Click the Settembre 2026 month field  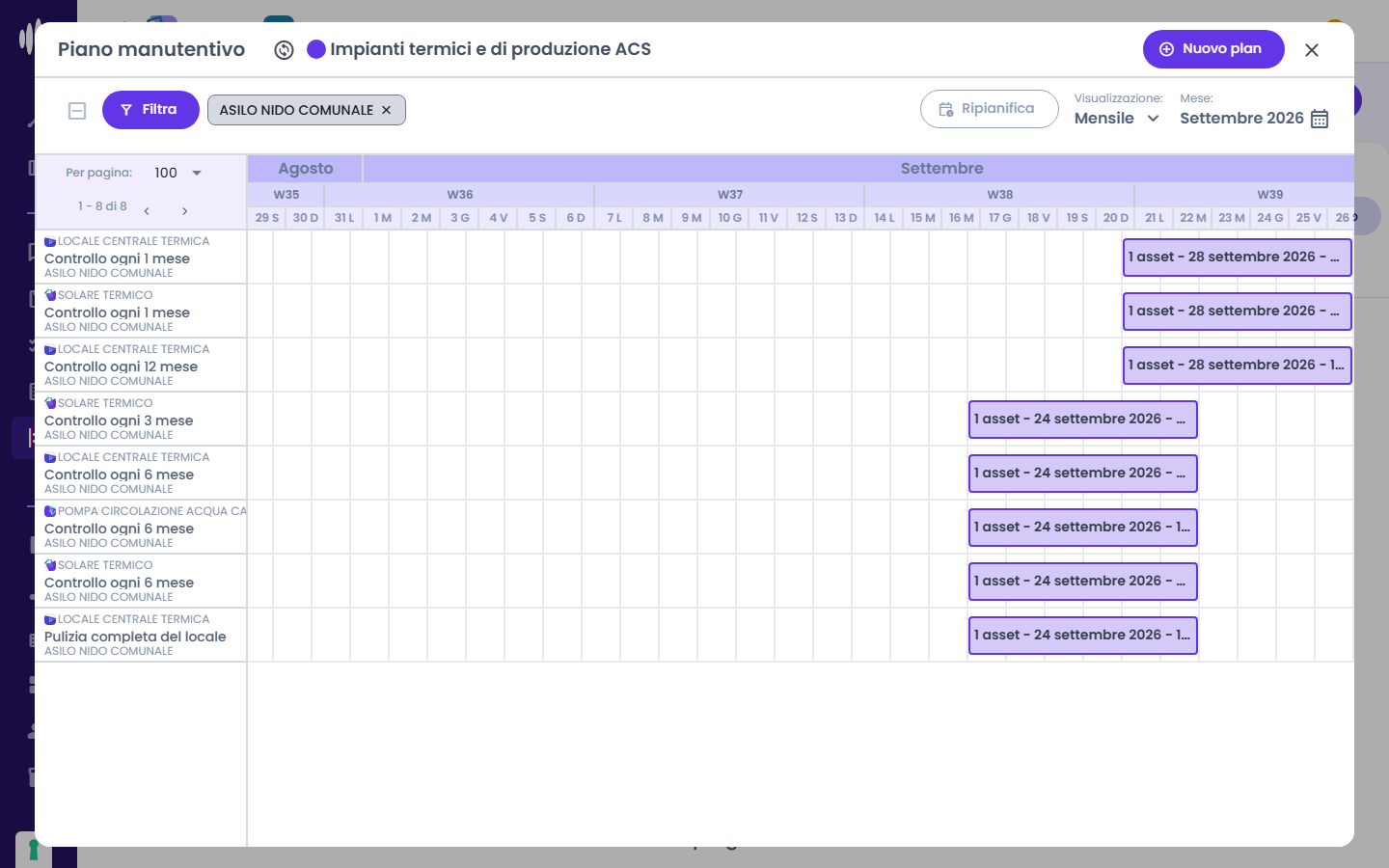click(x=1241, y=119)
